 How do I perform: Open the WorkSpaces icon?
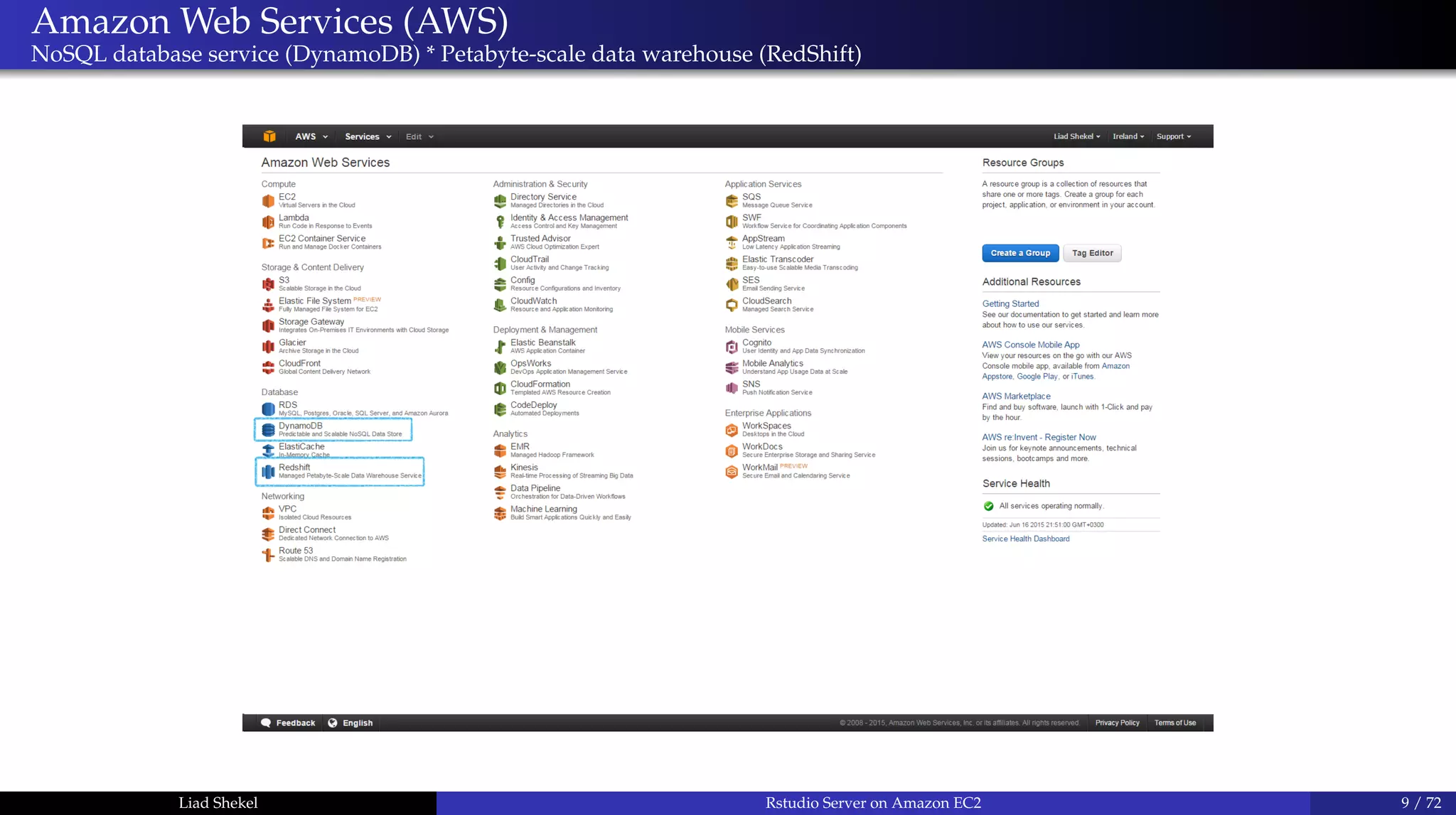pyautogui.click(x=732, y=430)
